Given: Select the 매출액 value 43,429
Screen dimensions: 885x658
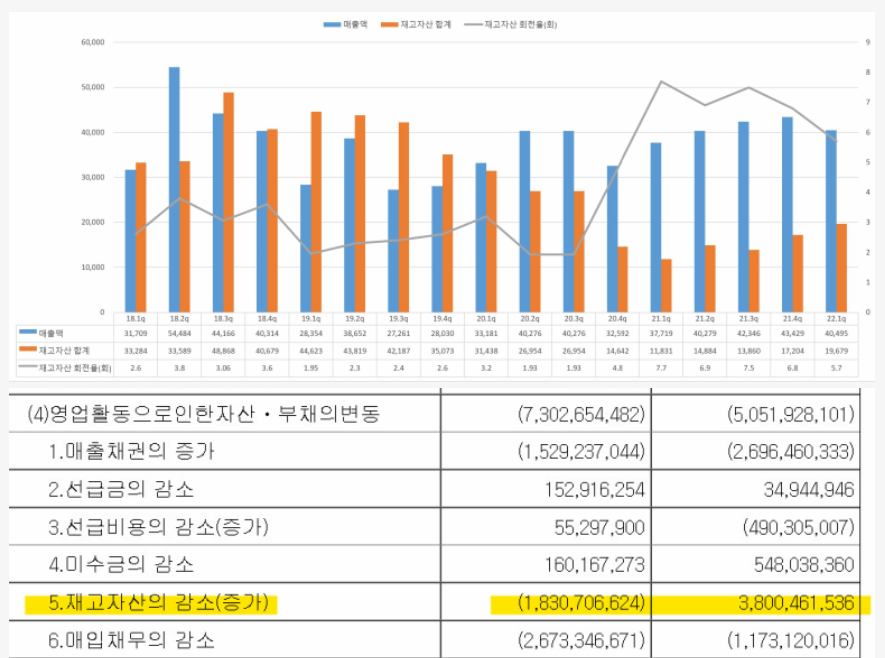Looking at the screenshot, I should 792,334.
